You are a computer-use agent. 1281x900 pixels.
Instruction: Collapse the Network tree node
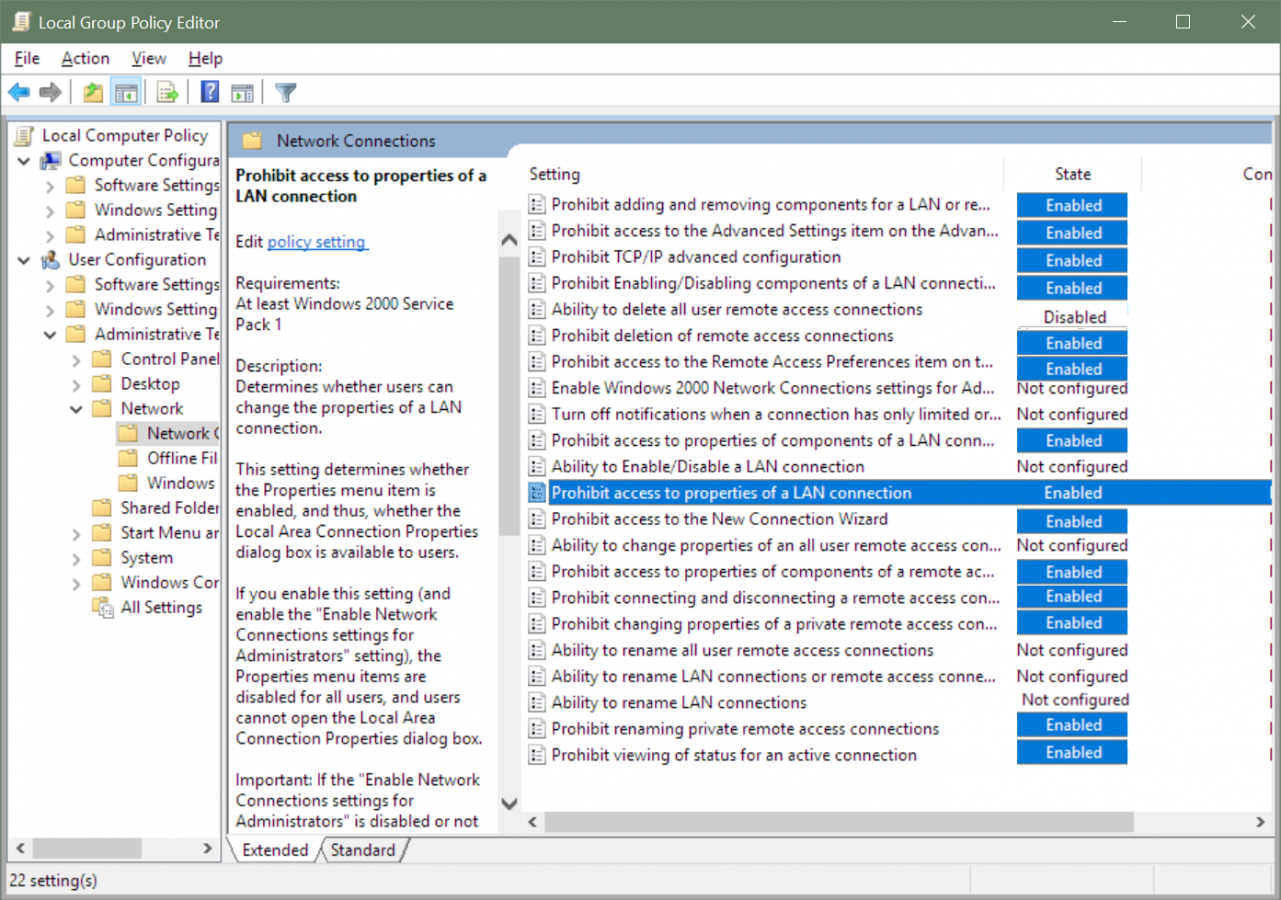click(77, 409)
